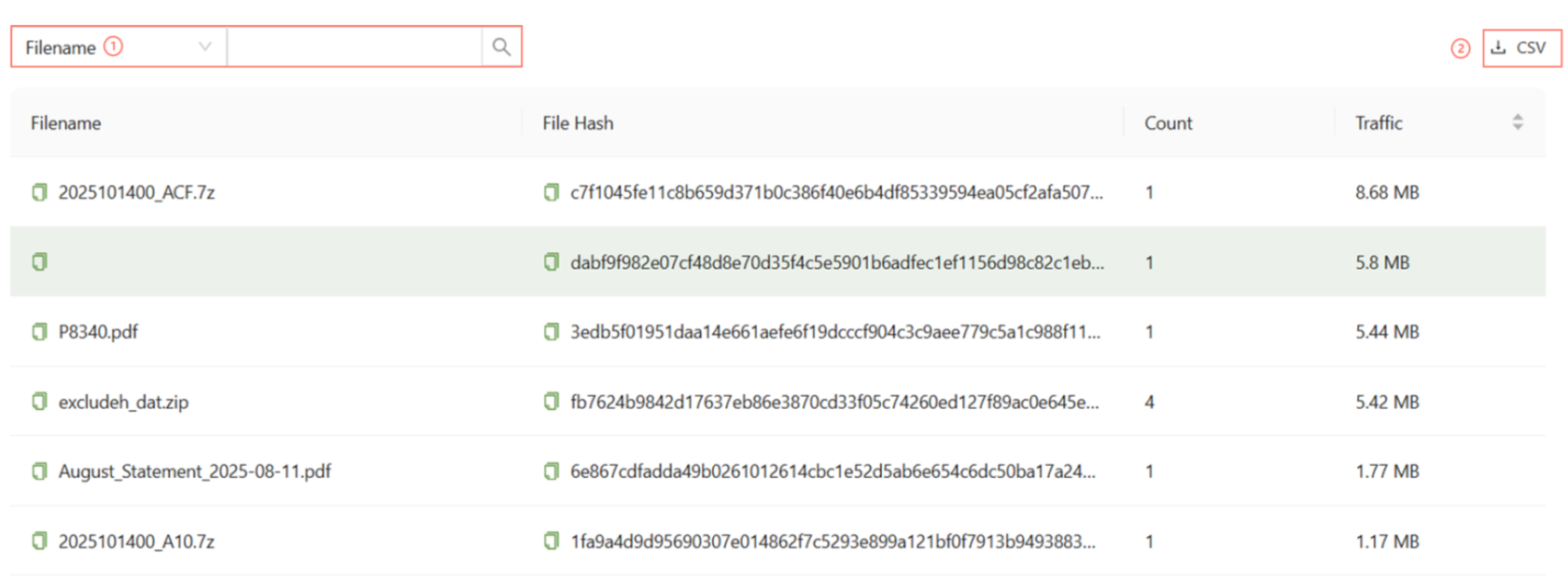Image resolution: width=1568 pixels, height=577 pixels.
Task: Open the 2025101400_A10.7z file entry
Action: pos(136,542)
